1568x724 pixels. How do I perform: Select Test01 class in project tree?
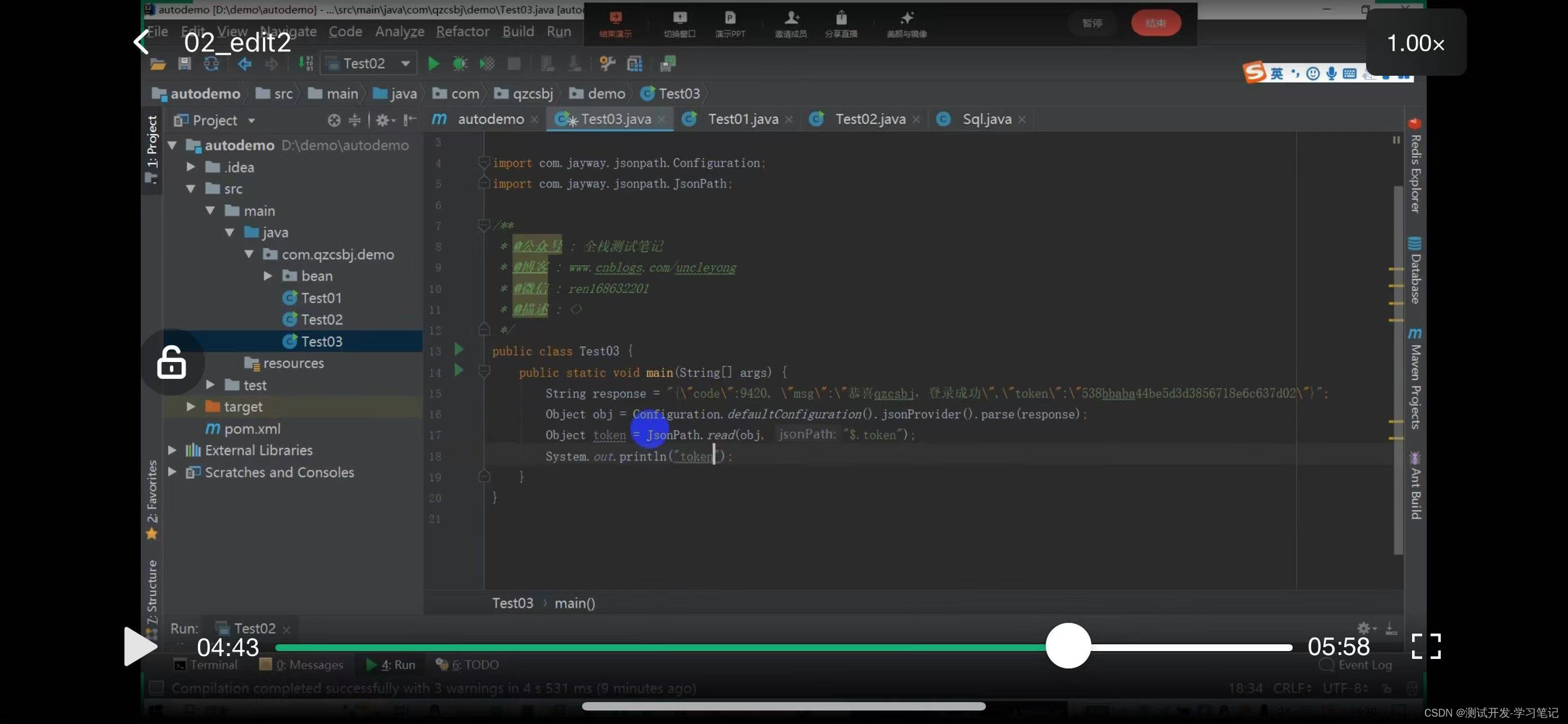point(312,298)
